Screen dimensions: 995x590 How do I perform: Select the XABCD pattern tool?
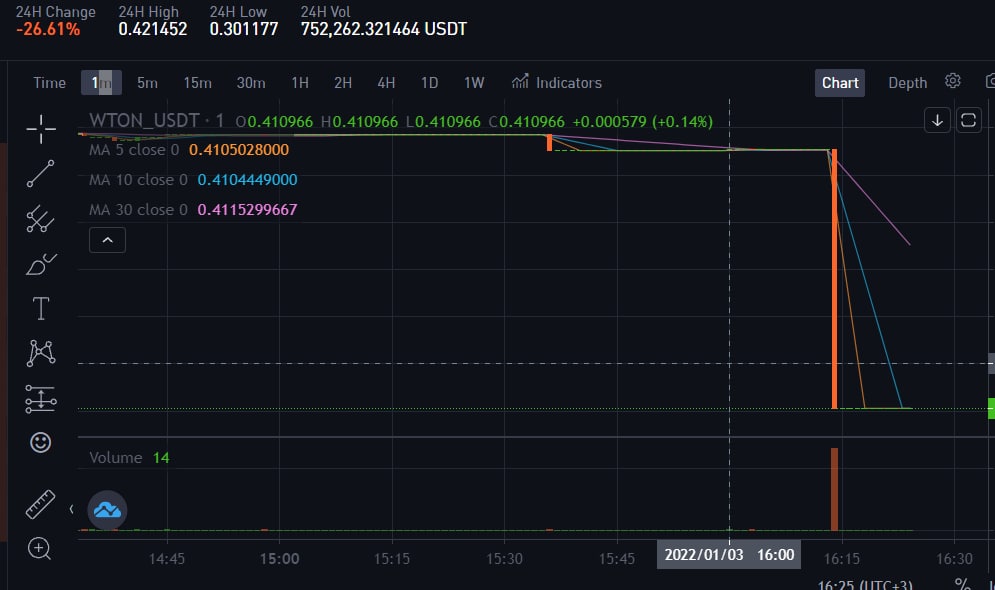[x=41, y=352]
